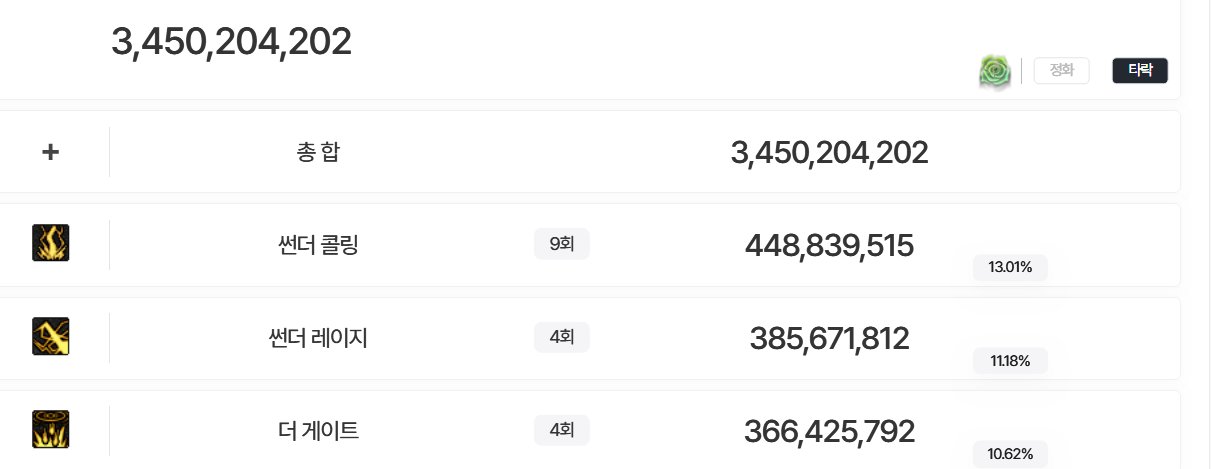The width and height of the screenshot is (1211, 469).
Task: Click the 9회 count badge
Action: pos(562,244)
